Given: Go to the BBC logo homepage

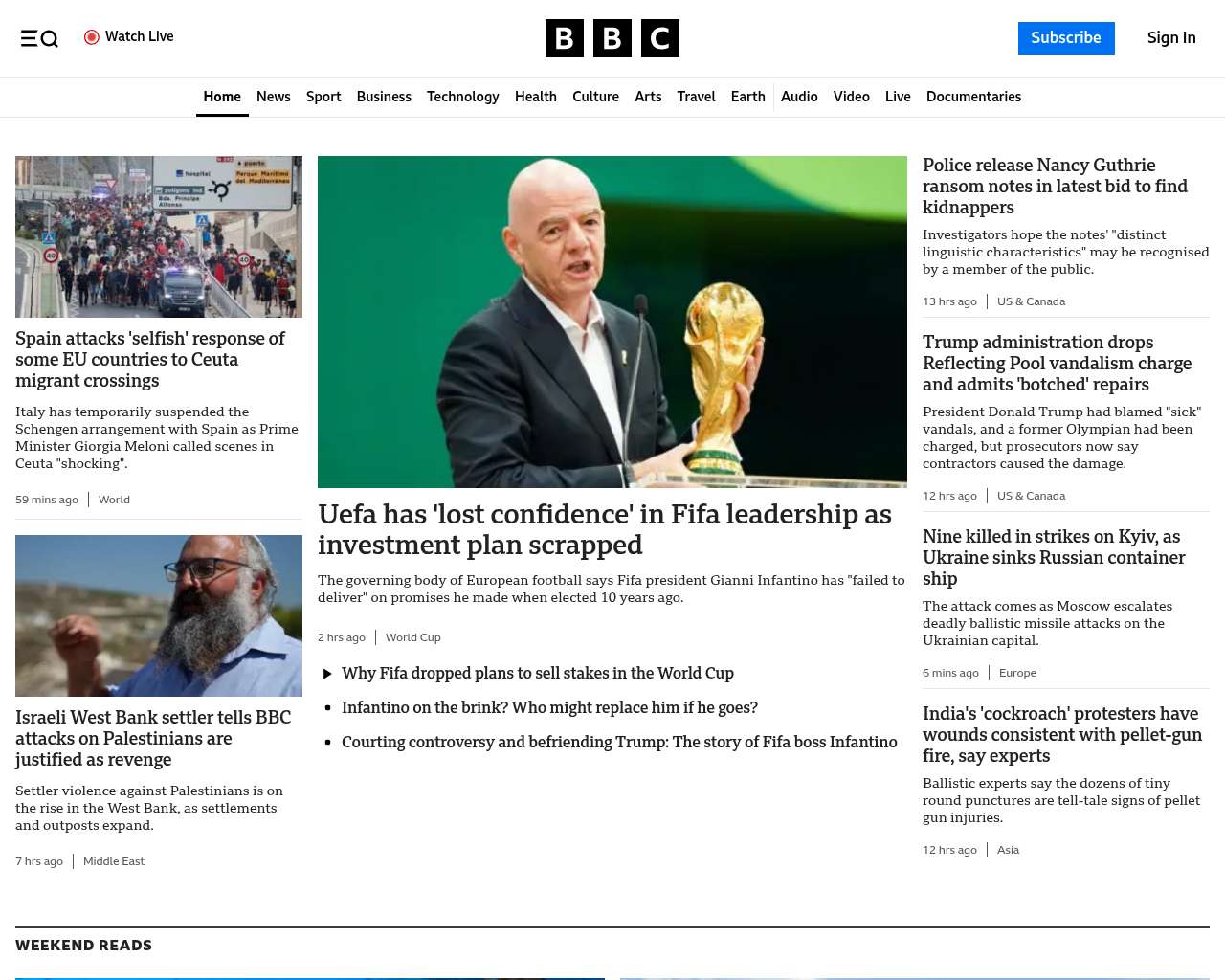Looking at the screenshot, I should point(612,38).
